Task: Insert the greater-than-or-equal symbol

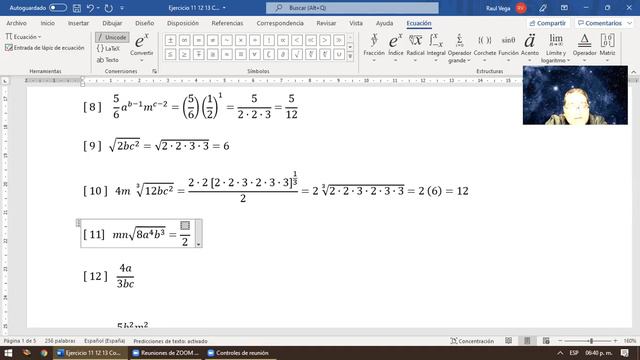Action: 184,54
